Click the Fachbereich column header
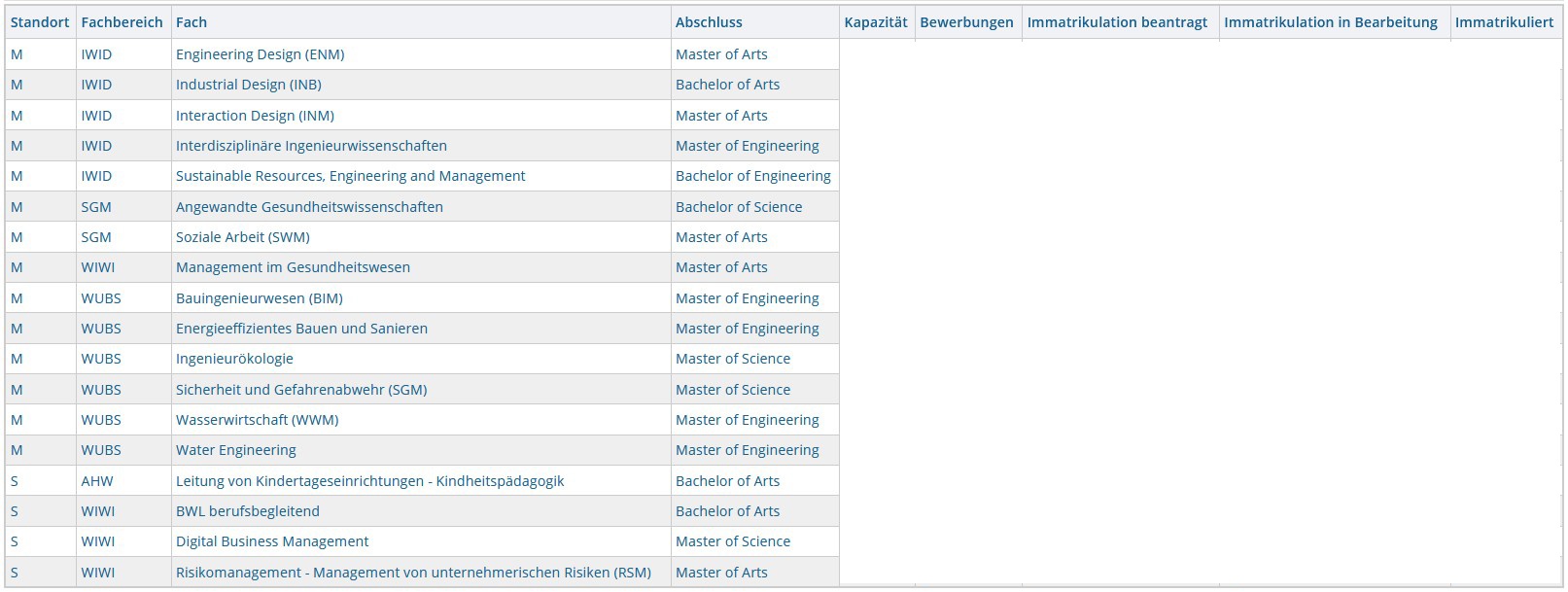The width and height of the screenshot is (1568, 592). pos(122,22)
